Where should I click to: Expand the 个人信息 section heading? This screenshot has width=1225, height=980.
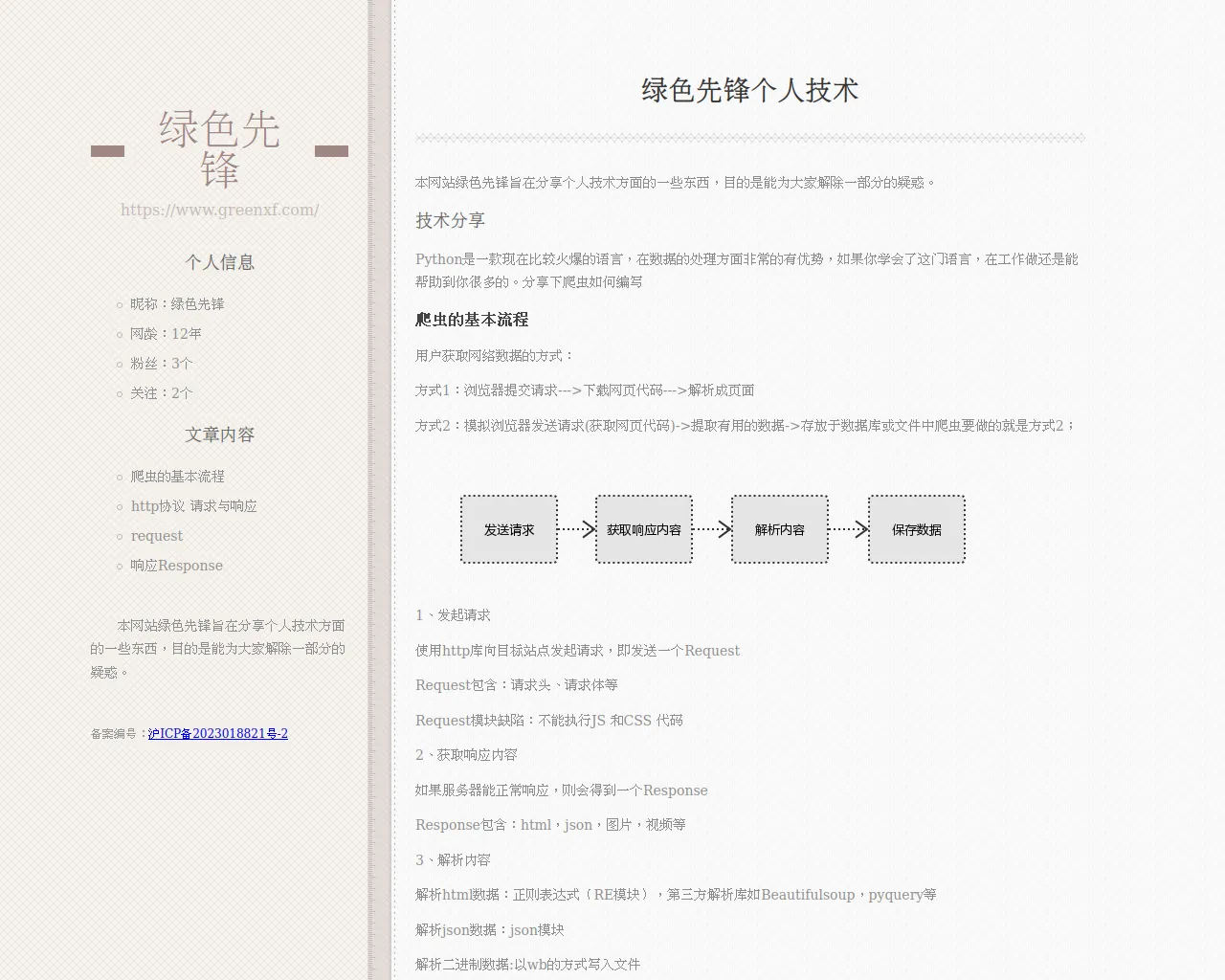pyautogui.click(x=219, y=261)
